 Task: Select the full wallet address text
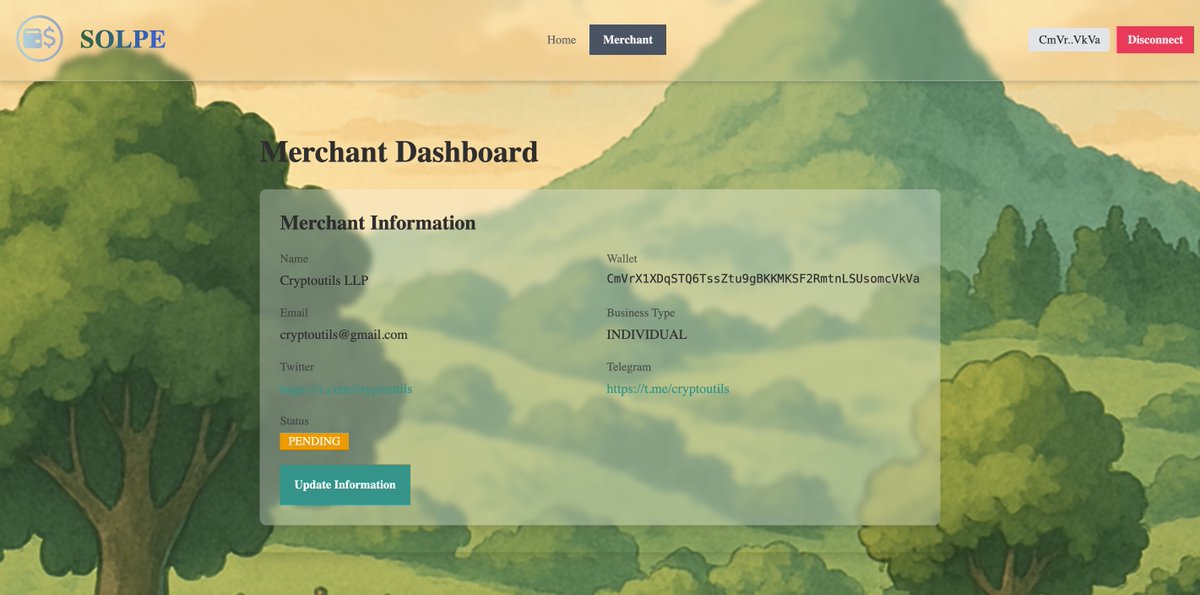coord(763,278)
